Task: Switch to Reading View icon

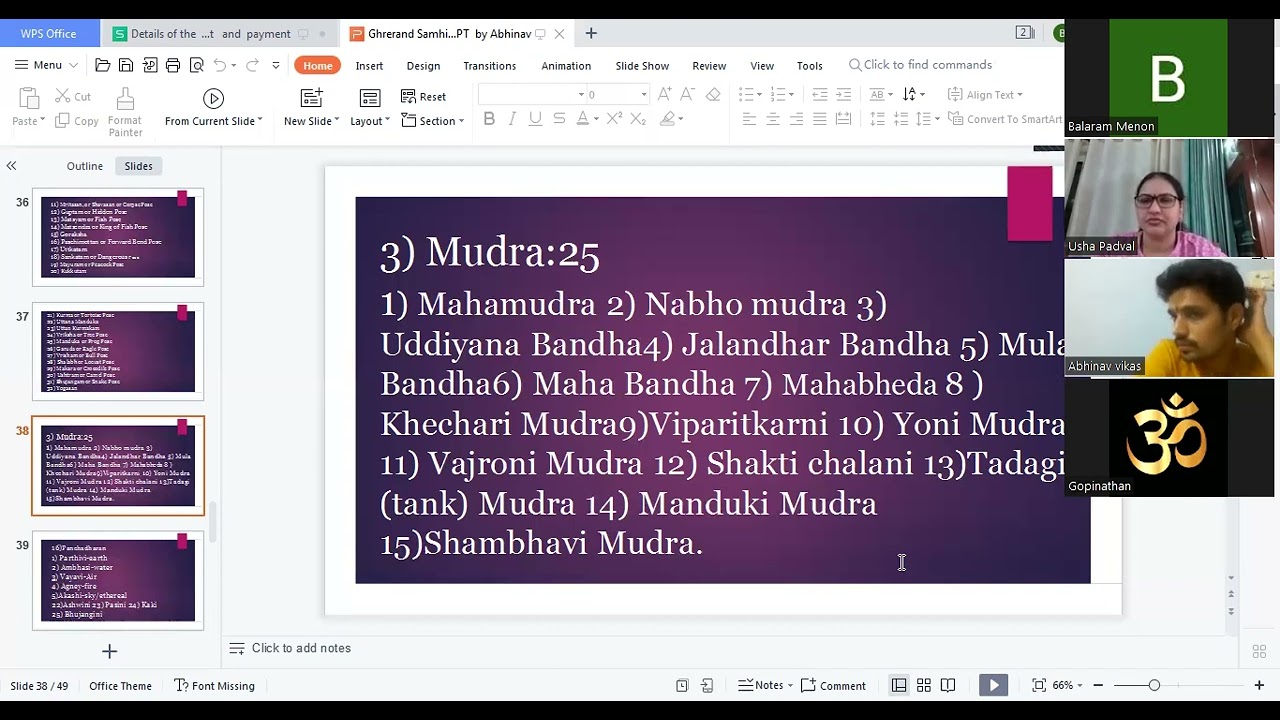Action: (948, 685)
